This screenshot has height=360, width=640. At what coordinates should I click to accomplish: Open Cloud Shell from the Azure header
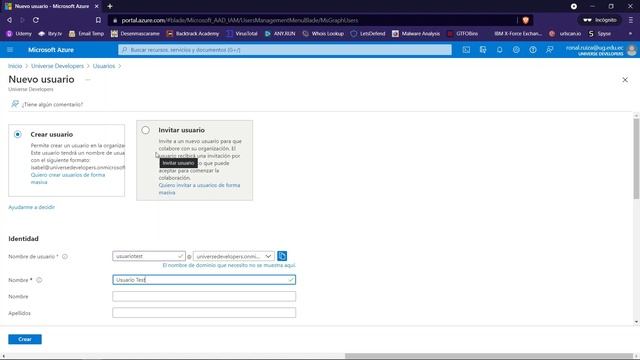coord(466,50)
